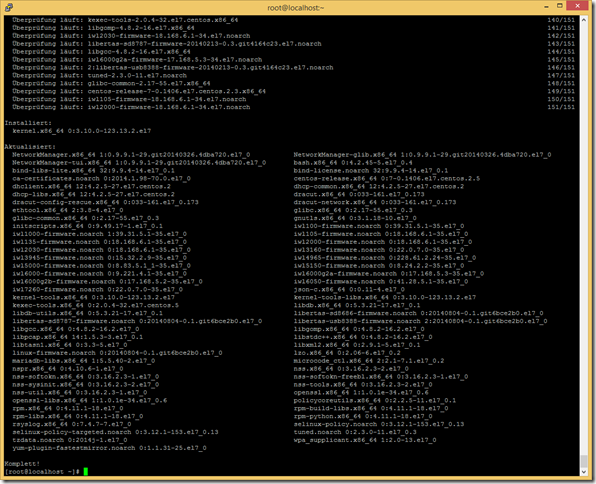Click the libxml2.x86_64 entry
Screen dimensions: 596x484
tap(357, 345)
